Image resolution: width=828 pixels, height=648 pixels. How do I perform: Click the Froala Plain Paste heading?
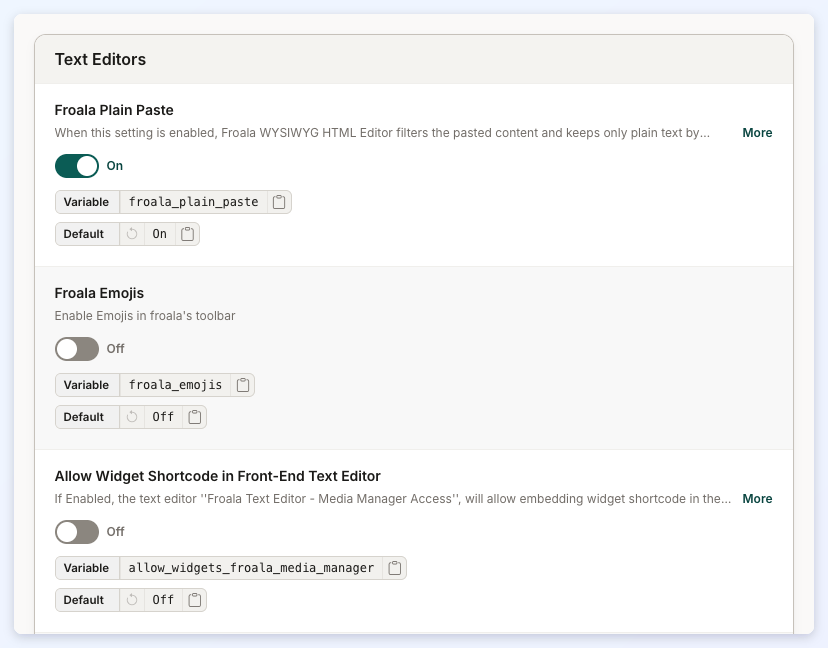pos(114,110)
